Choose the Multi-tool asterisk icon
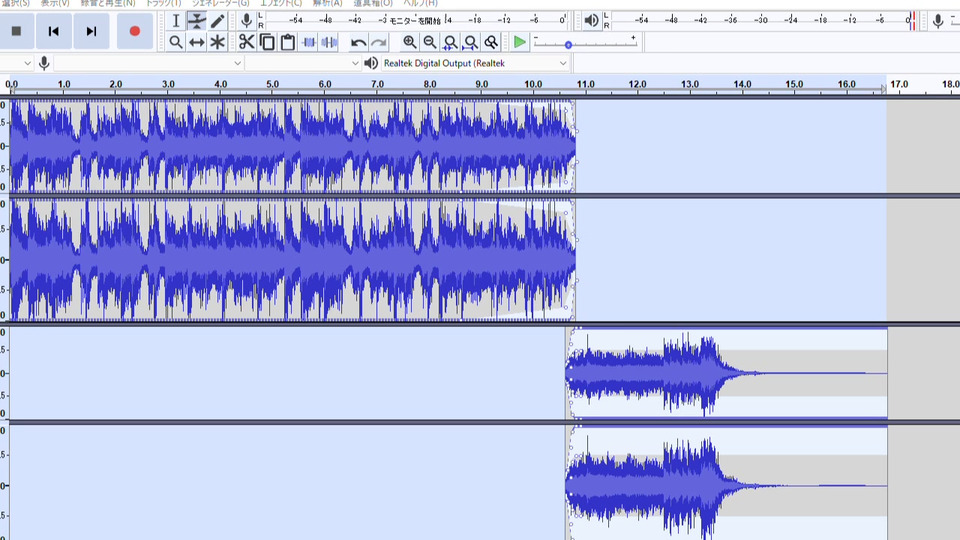The width and height of the screenshot is (960, 540). click(217, 42)
